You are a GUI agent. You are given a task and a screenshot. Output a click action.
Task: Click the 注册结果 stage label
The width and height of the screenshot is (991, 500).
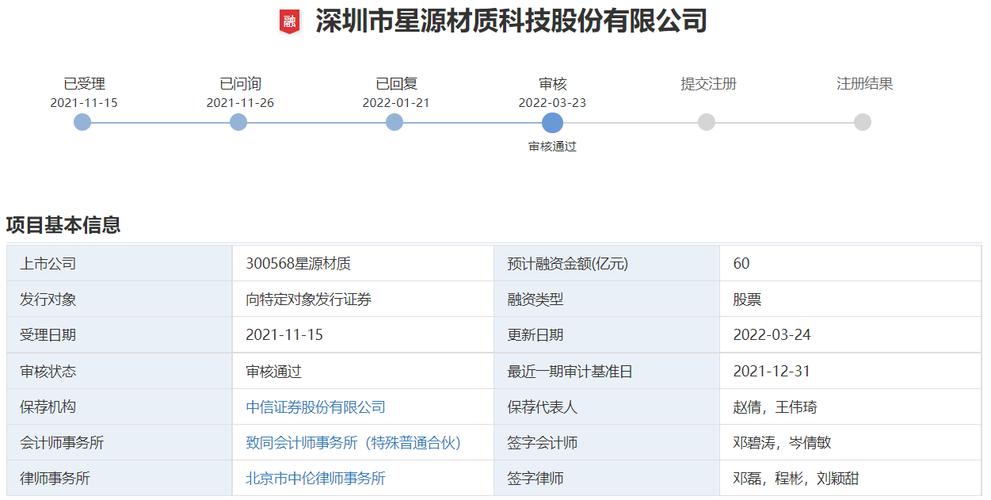point(865,83)
